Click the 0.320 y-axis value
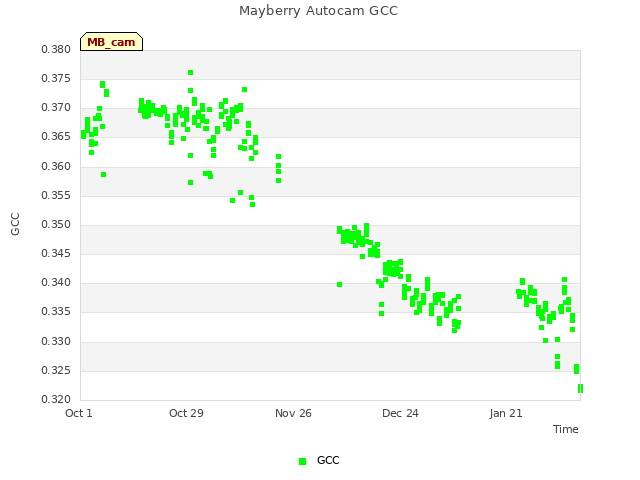This screenshot has width=640, height=480. (x=56, y=399)
